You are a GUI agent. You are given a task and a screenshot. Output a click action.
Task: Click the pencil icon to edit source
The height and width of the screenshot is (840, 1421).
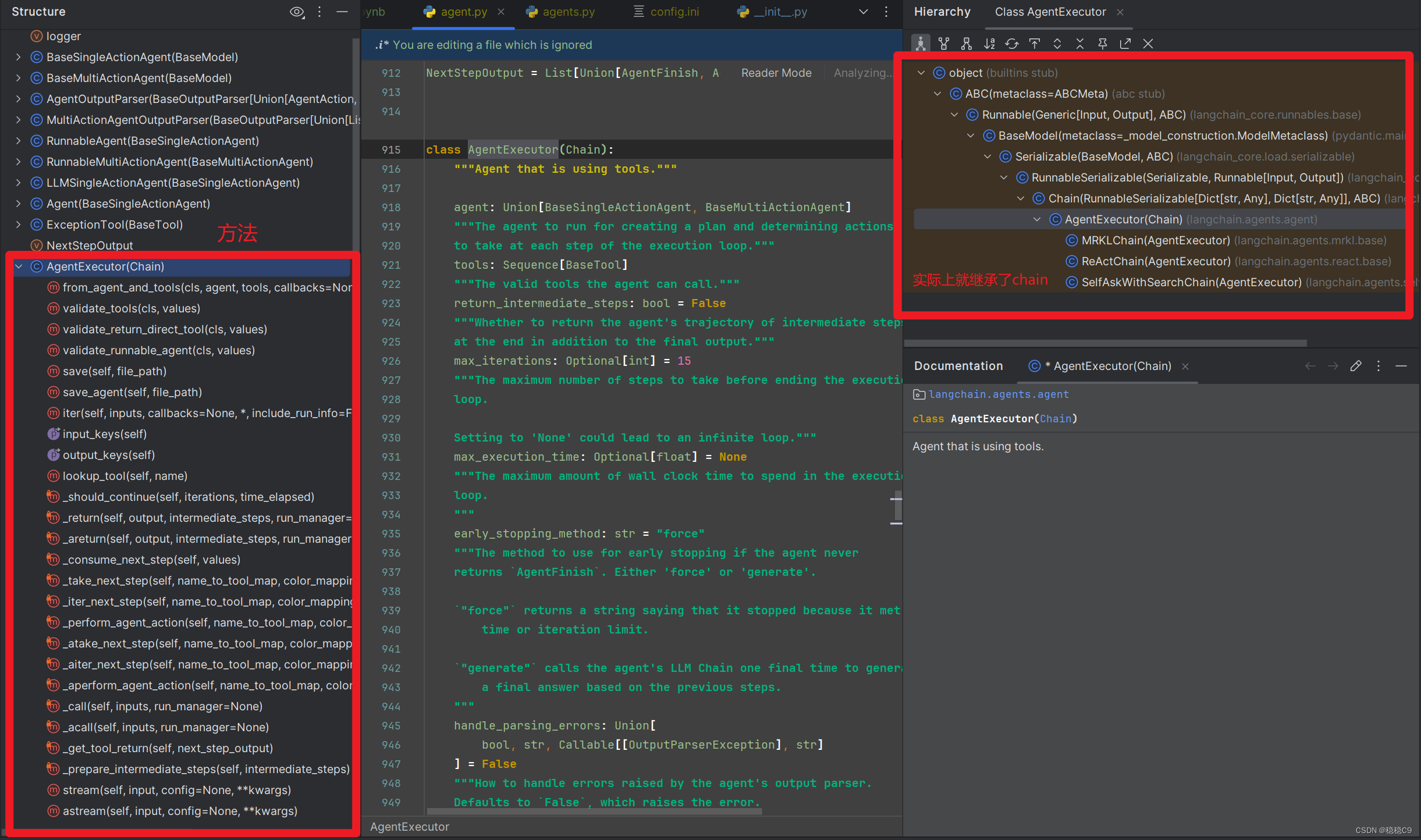pyautogui.click(x=1356, y=366)
